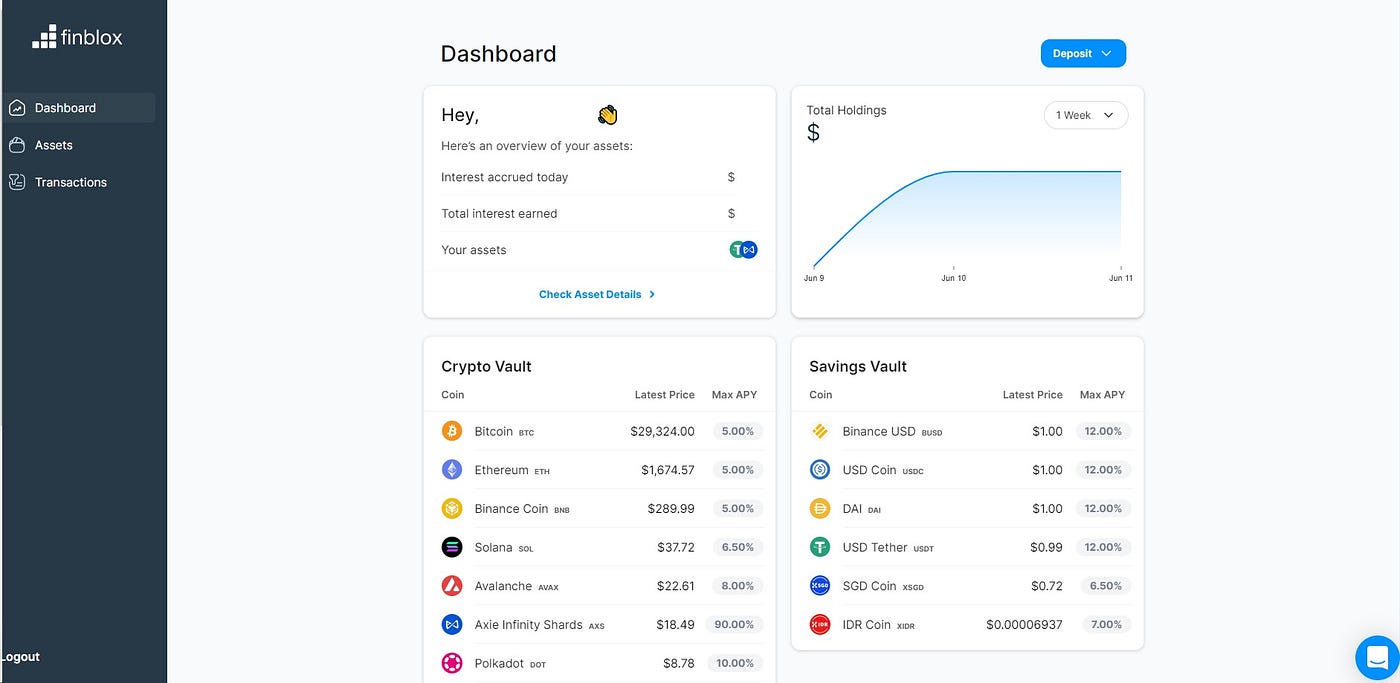Click the Crypto Vault Max APY column header

[734, 395]
